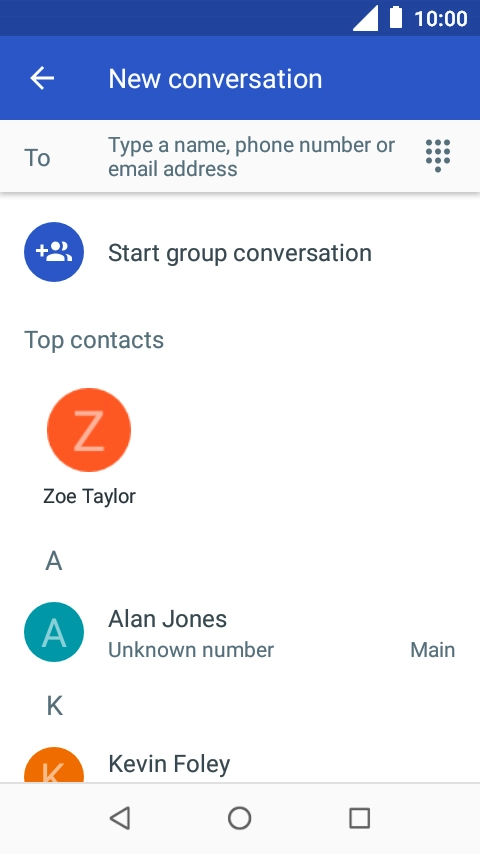Viewport: 480px width, 854px height.
Task: Tap the signal strength status icon
Action: [x=366, y=19]
